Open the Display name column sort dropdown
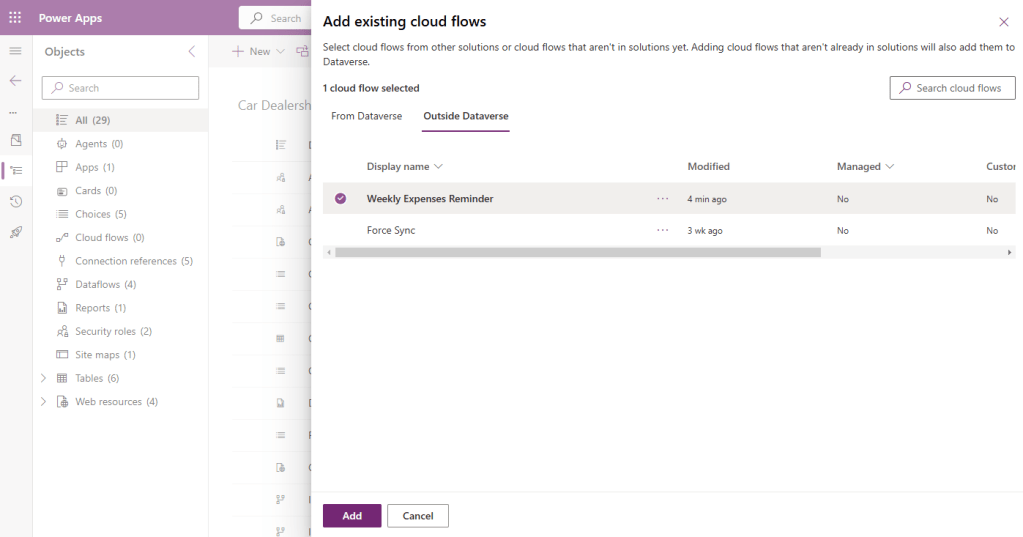The image size is (1023, 537). (x=438, y=167)
